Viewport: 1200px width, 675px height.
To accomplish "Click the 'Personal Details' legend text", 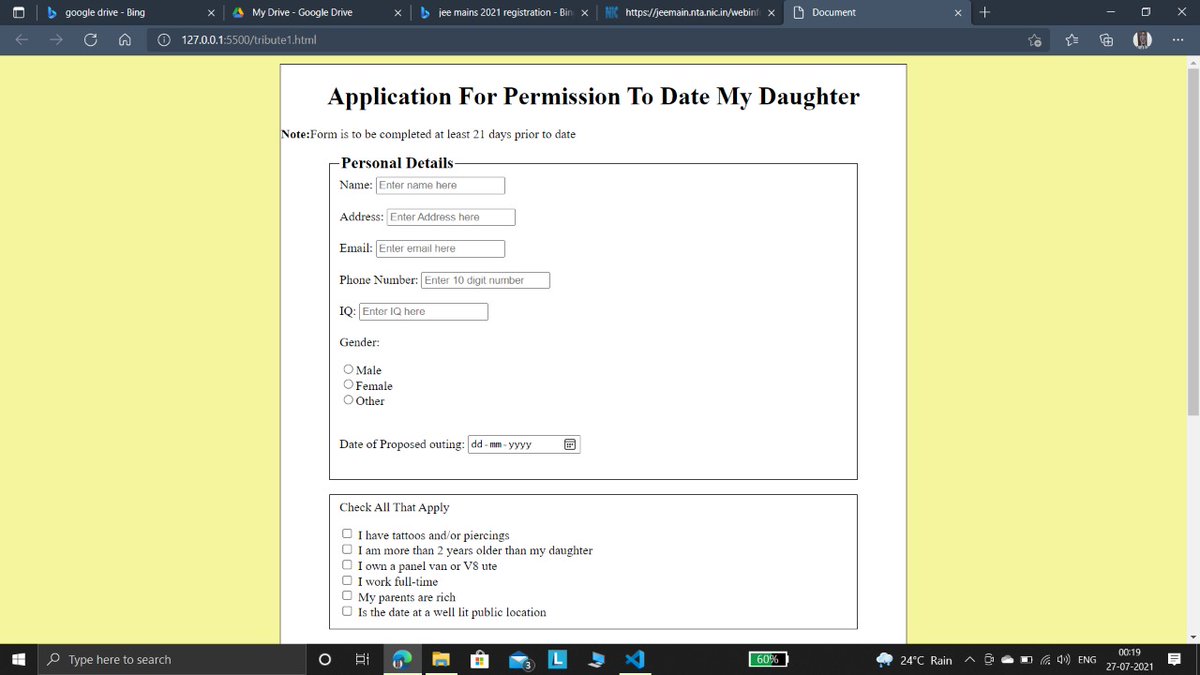I will coord(397,163).
